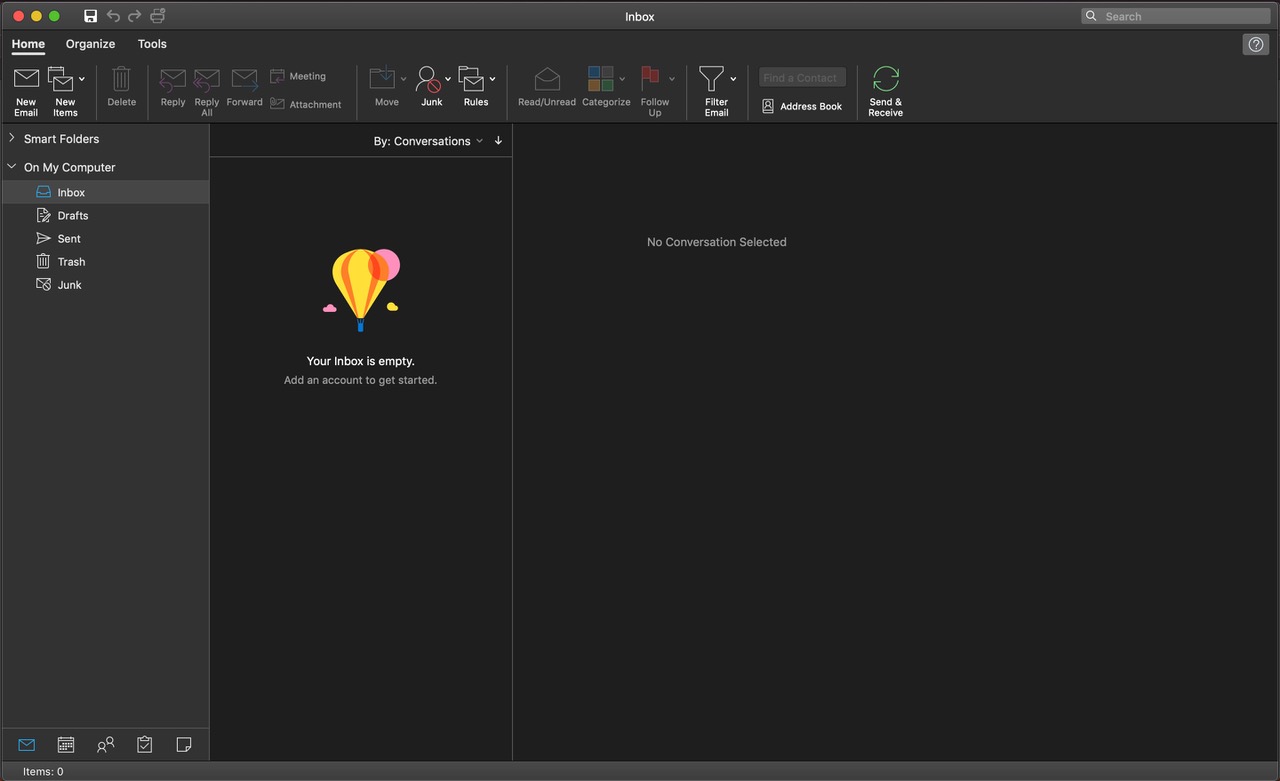Click the Reply All icon
The width and height of the screenshot is (1280, 781).
[207, 80]
